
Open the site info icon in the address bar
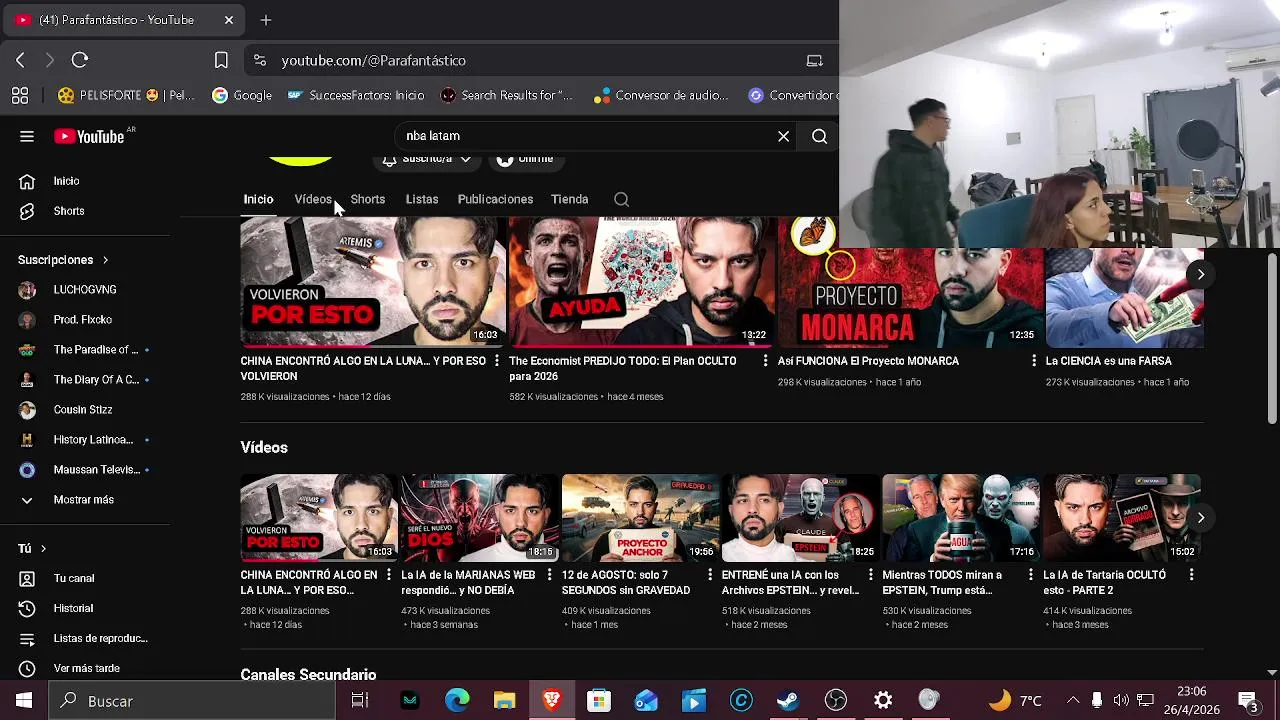[x=260, y=60]
